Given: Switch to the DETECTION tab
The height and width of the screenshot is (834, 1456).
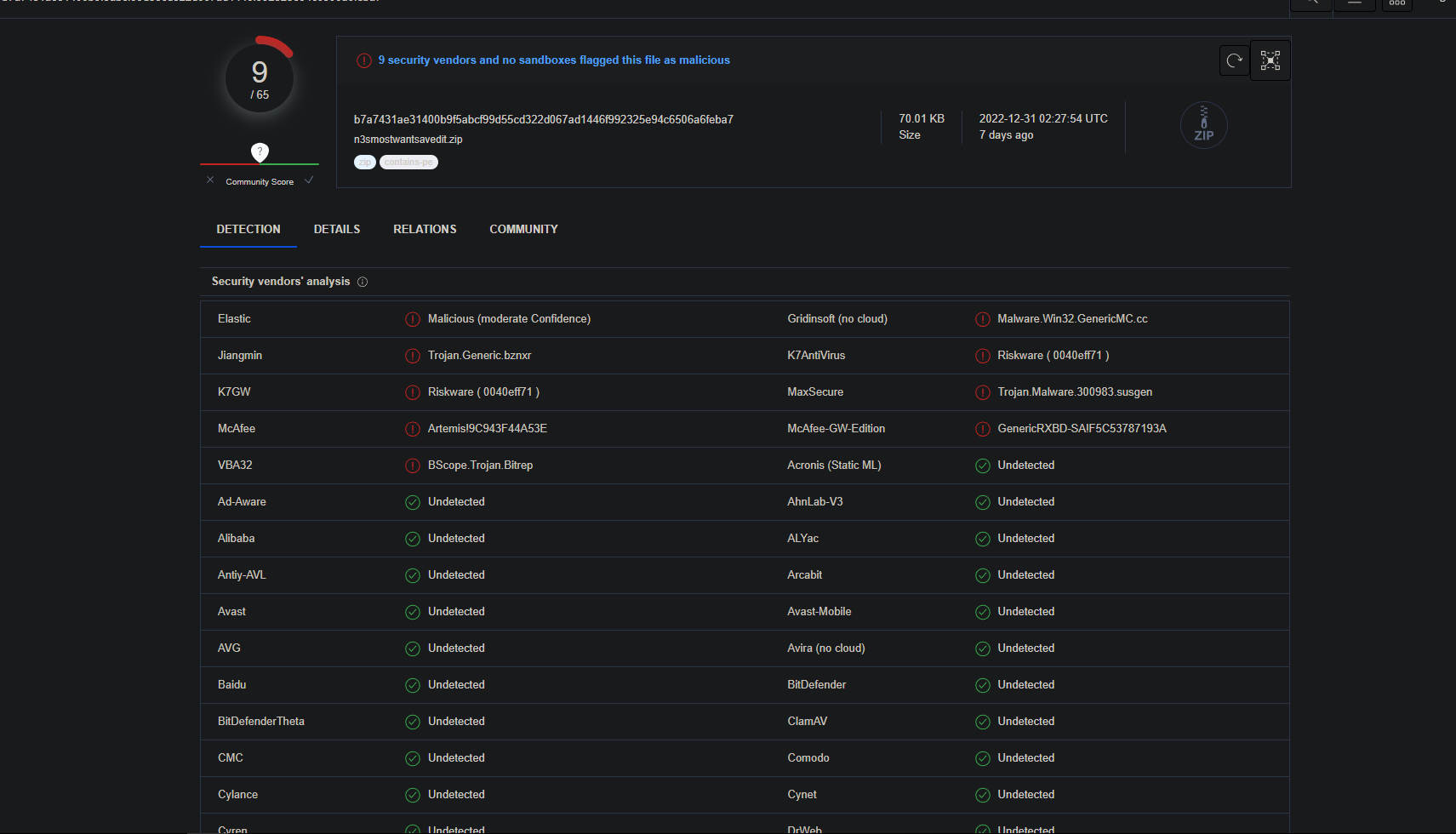Looking at the screenshot, I should [x=248, y=229].
